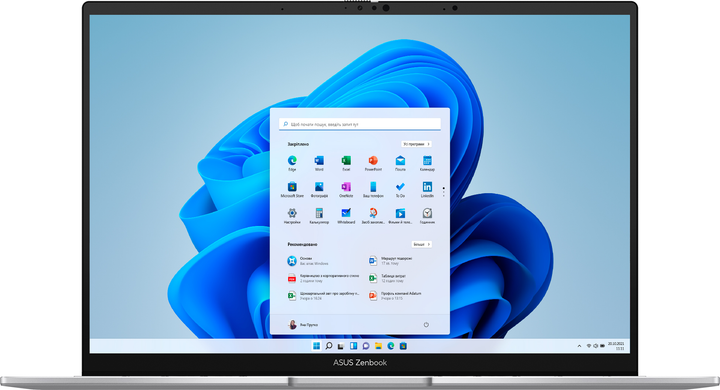Open the Excel pinned app
This screenshot has height=390, width=720.
point(346,163)
